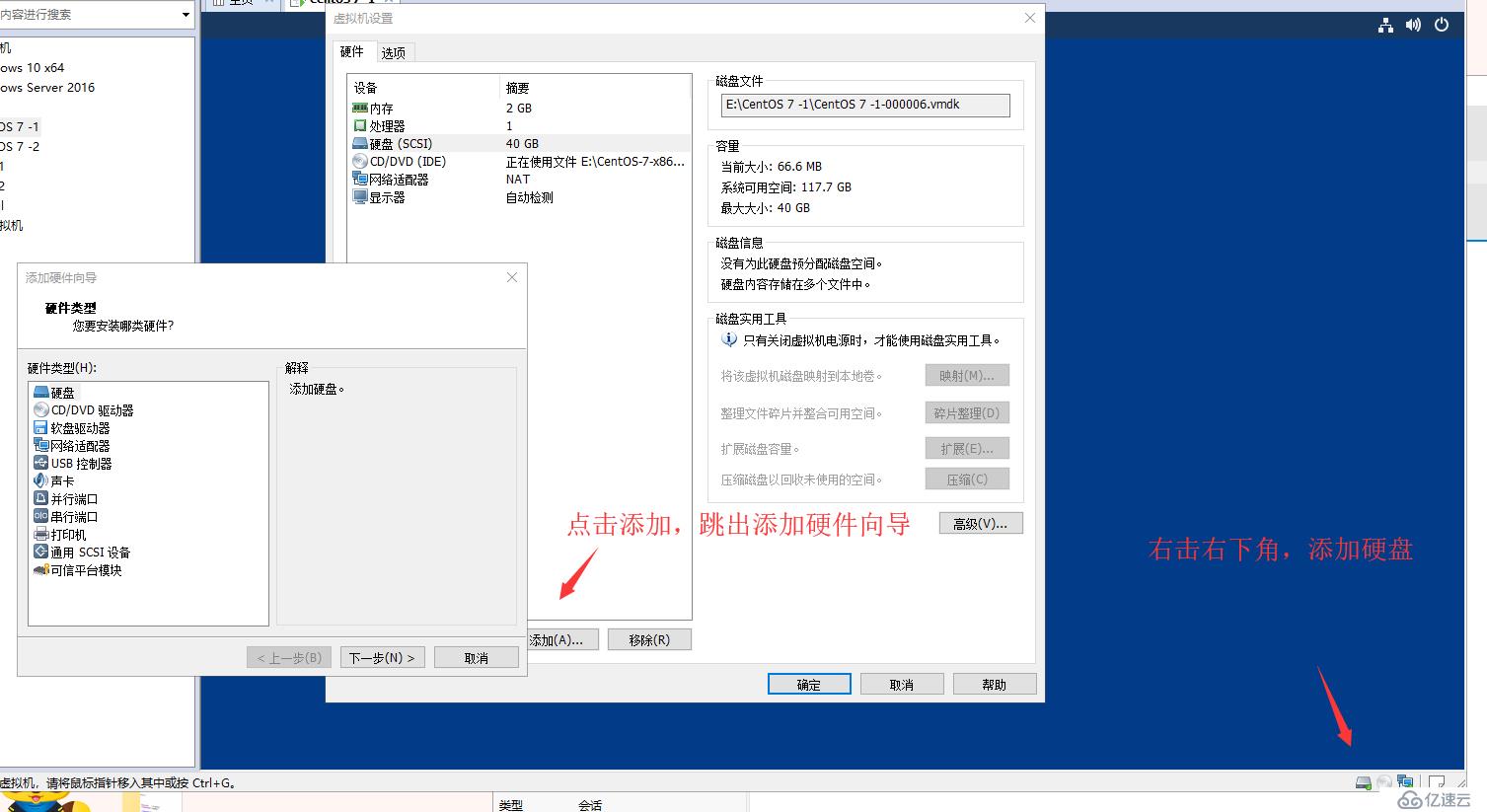Viewport: 1487px width, 812px height.
Task: Select 声卡 hardware type
Action: click(x=54, y=481)
